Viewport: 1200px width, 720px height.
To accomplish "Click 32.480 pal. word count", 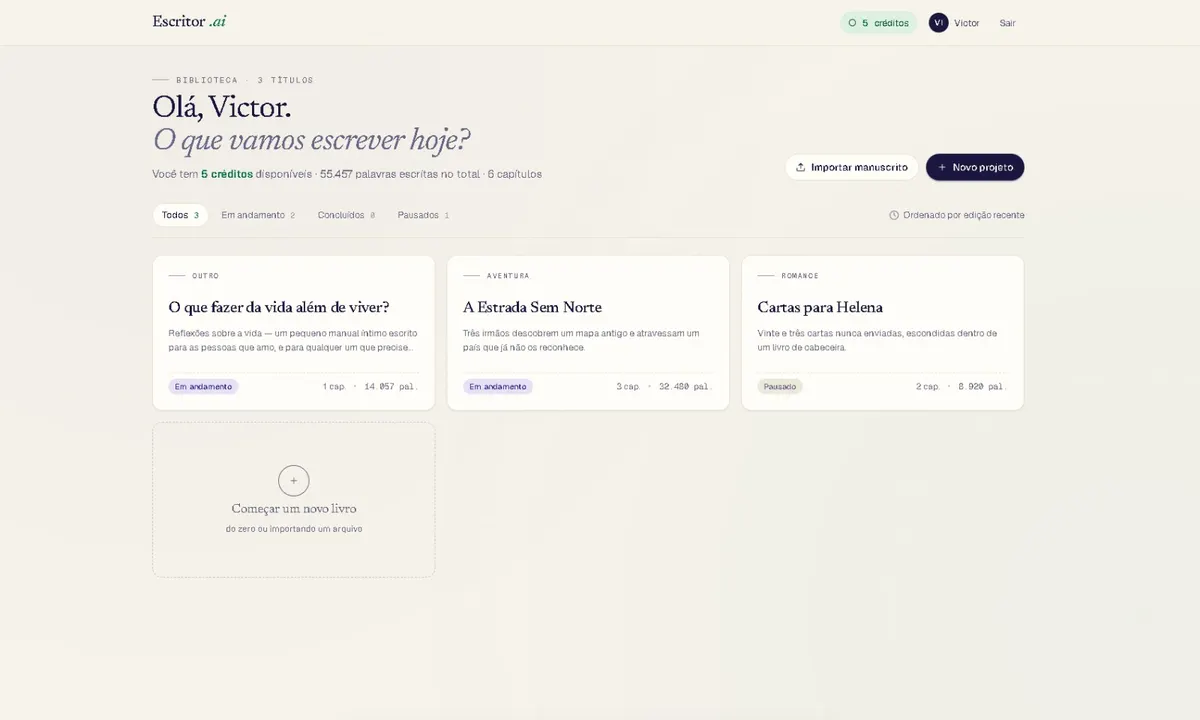I will point(685,386).
